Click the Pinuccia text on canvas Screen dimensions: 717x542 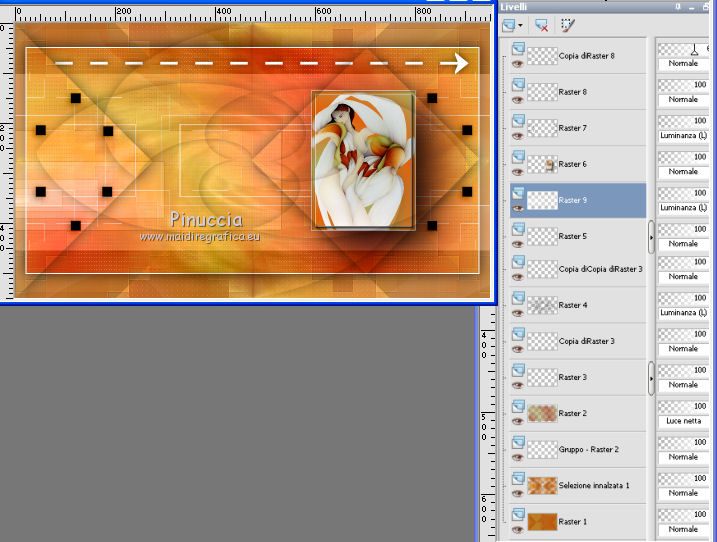coord(206,220)
